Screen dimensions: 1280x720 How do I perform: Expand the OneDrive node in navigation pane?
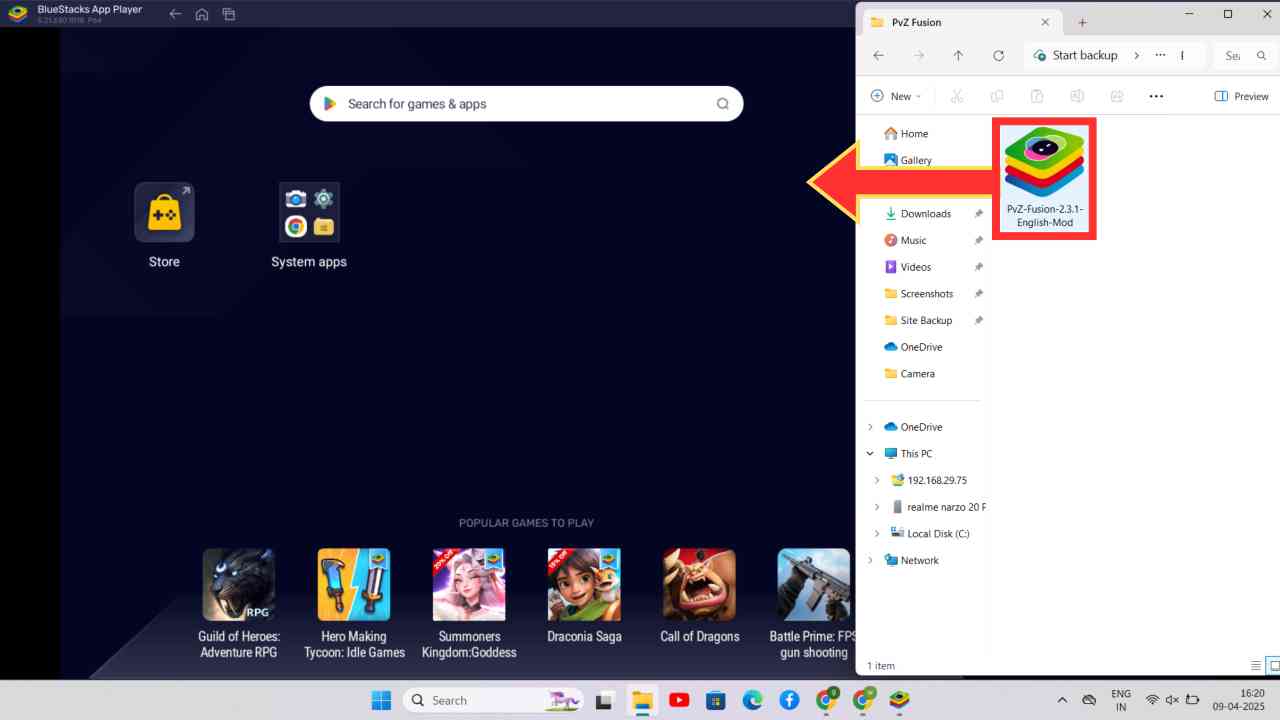pyautogui.click(x=870, y=427)
